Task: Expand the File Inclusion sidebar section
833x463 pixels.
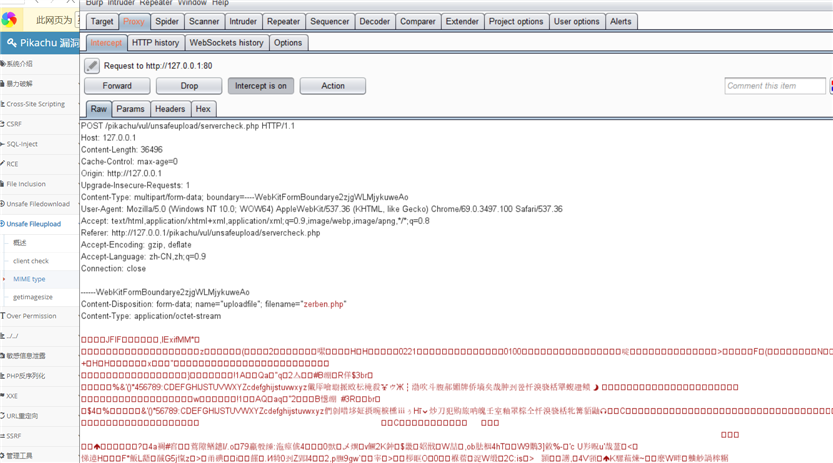Action: (x=39, y=184)
